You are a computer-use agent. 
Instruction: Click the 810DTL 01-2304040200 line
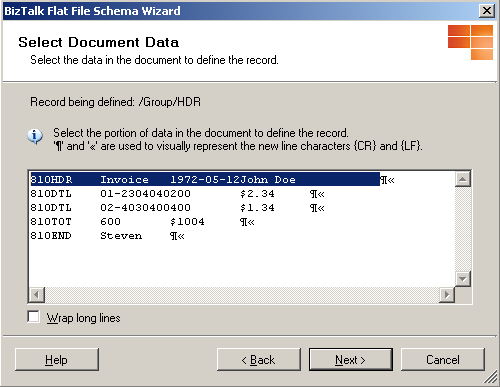(x=177, y=194)
